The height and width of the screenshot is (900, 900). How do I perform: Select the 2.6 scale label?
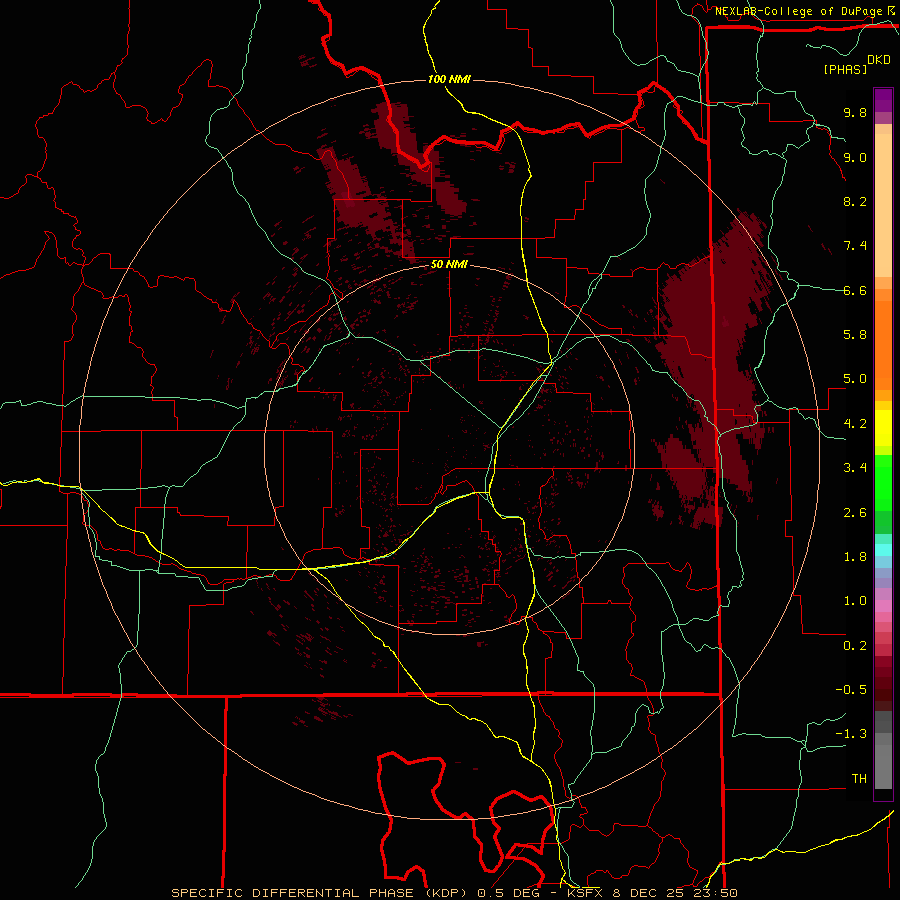pyautogui.click(x=855, y=513)
